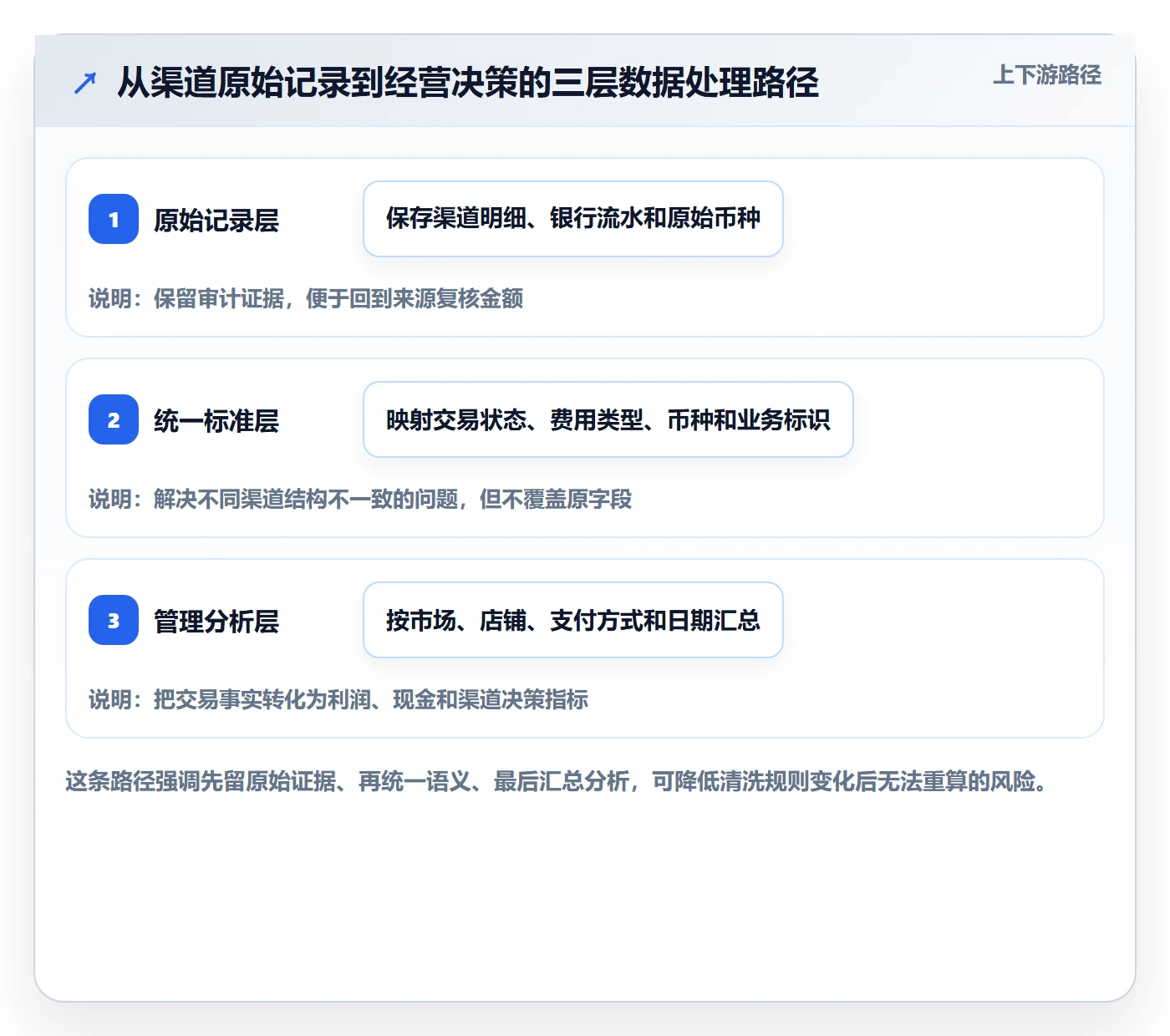Click the number 3 step badge

(114, 620)
